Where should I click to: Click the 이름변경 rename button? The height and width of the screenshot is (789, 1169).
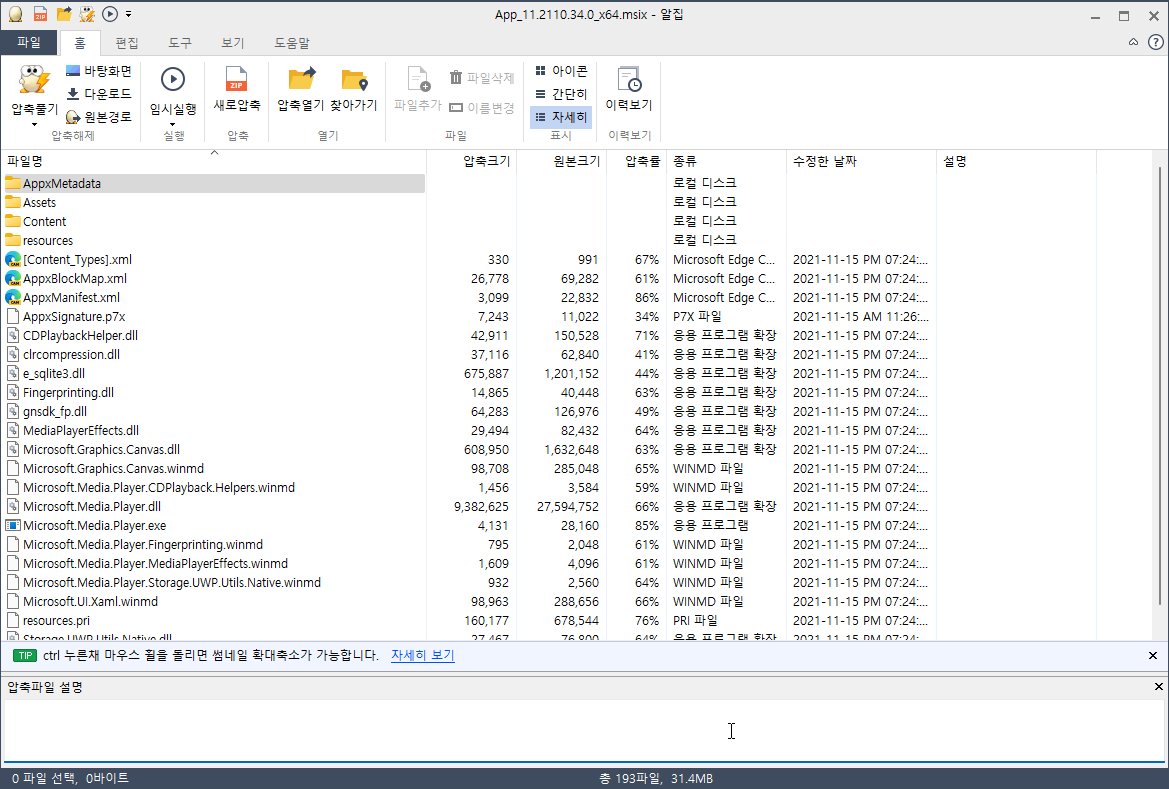[482, 108]
